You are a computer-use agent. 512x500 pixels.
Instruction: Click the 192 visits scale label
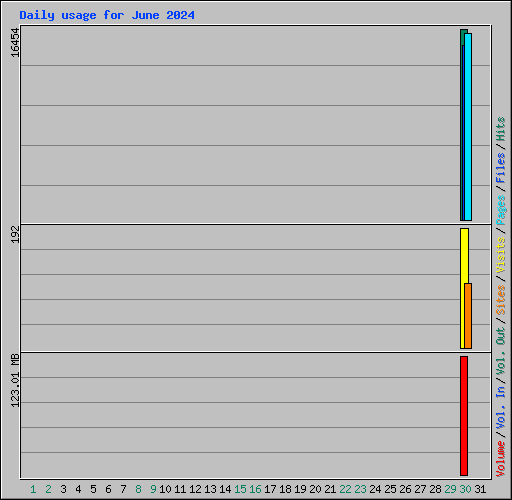[x=15, y=235]
